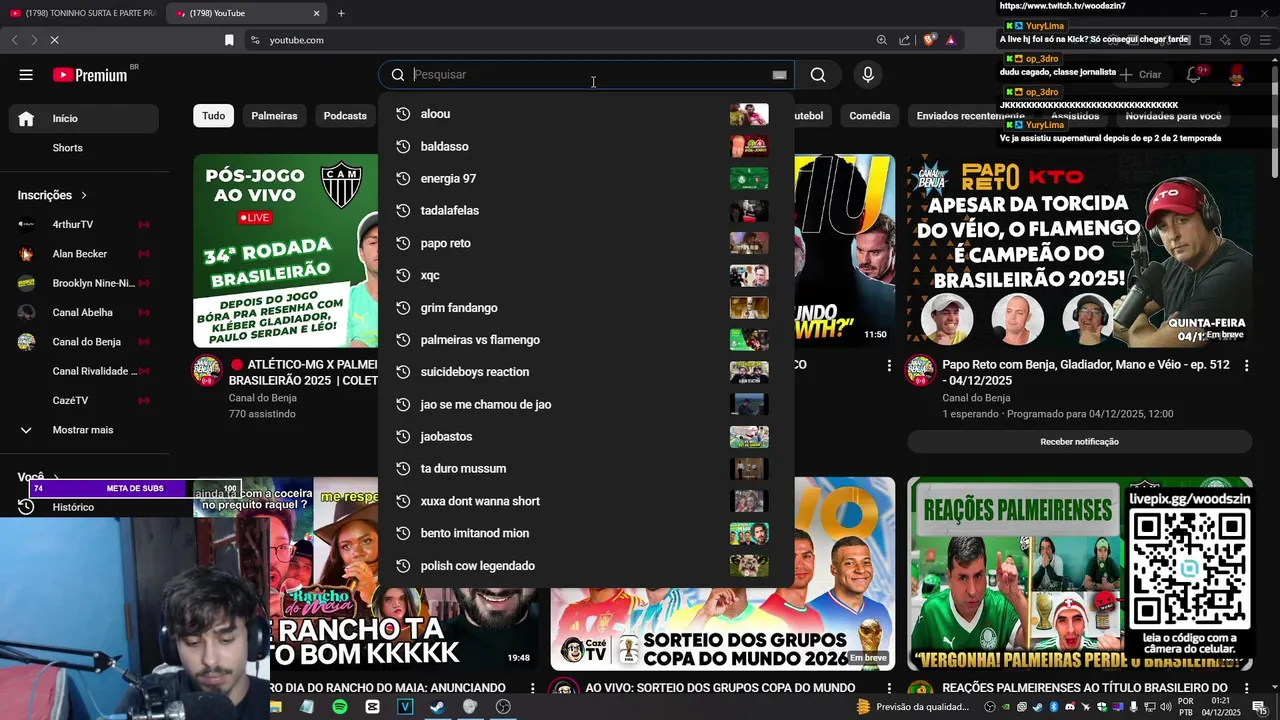1280x720 pixels.
Task: Select 'baldasso' search suggestion
Action: tap(586, 147)
